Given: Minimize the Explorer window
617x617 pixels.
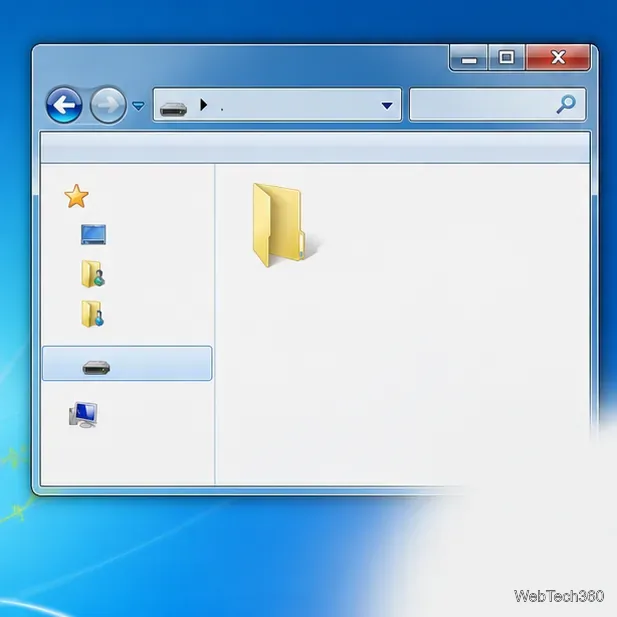Looking at the screenshot, I should coord(469,58).
